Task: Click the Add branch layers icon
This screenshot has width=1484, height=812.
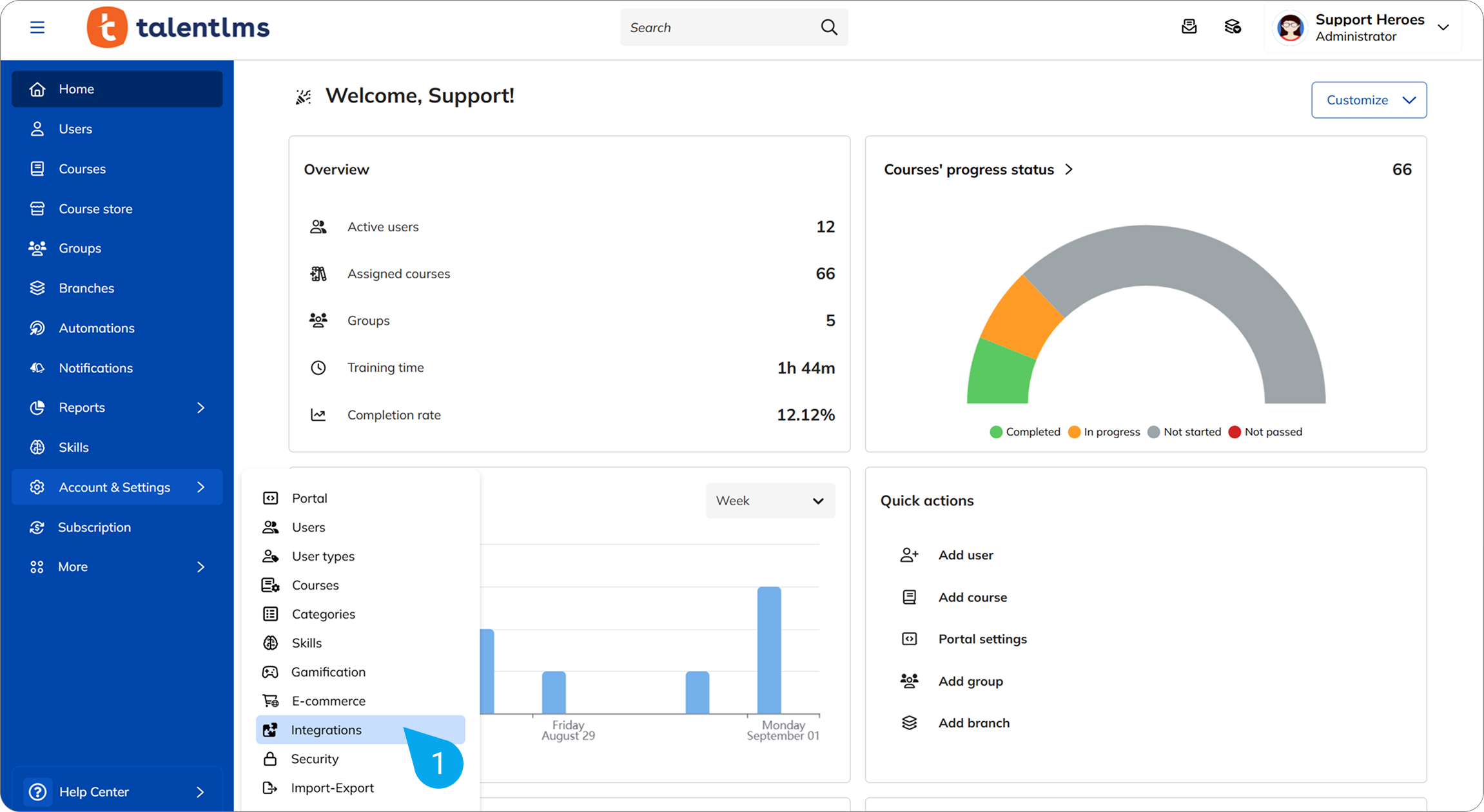Action: (x=909, y=723)
